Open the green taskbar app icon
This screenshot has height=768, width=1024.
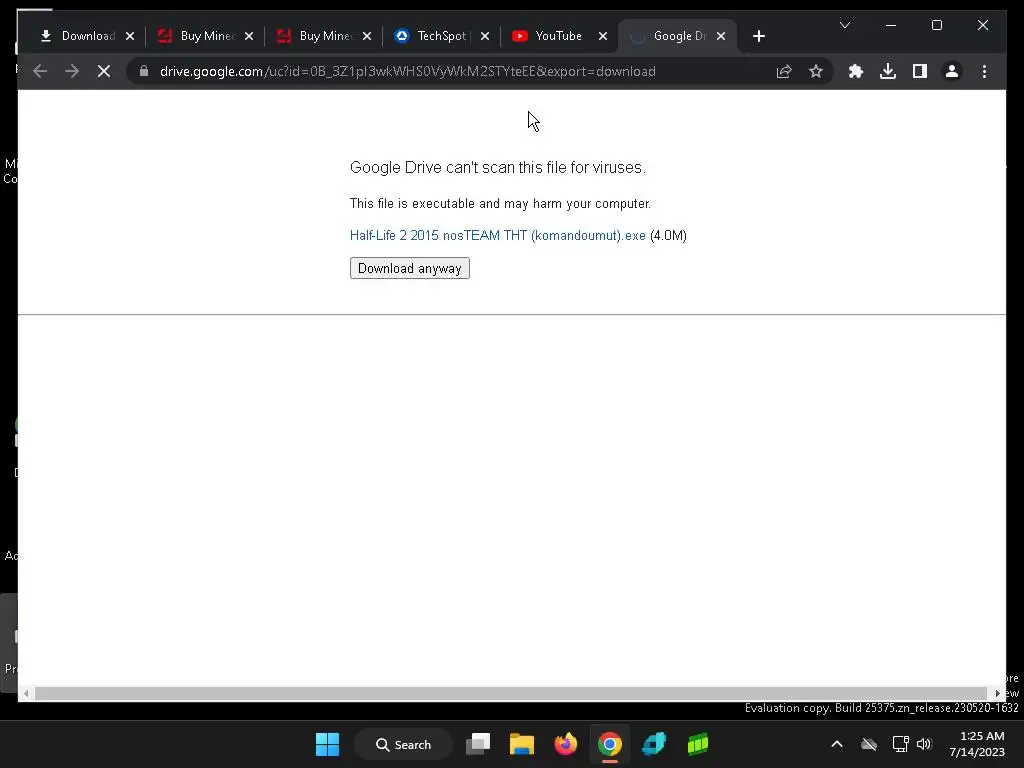tap(697, 744)
